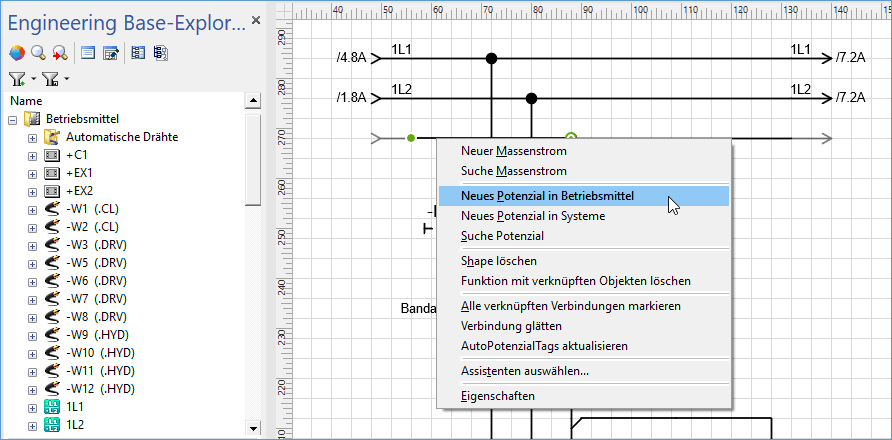The width and height of the screenshot is (892, 440).
Task: Click the window with pencil edit icon
Action: pos(109,53)
